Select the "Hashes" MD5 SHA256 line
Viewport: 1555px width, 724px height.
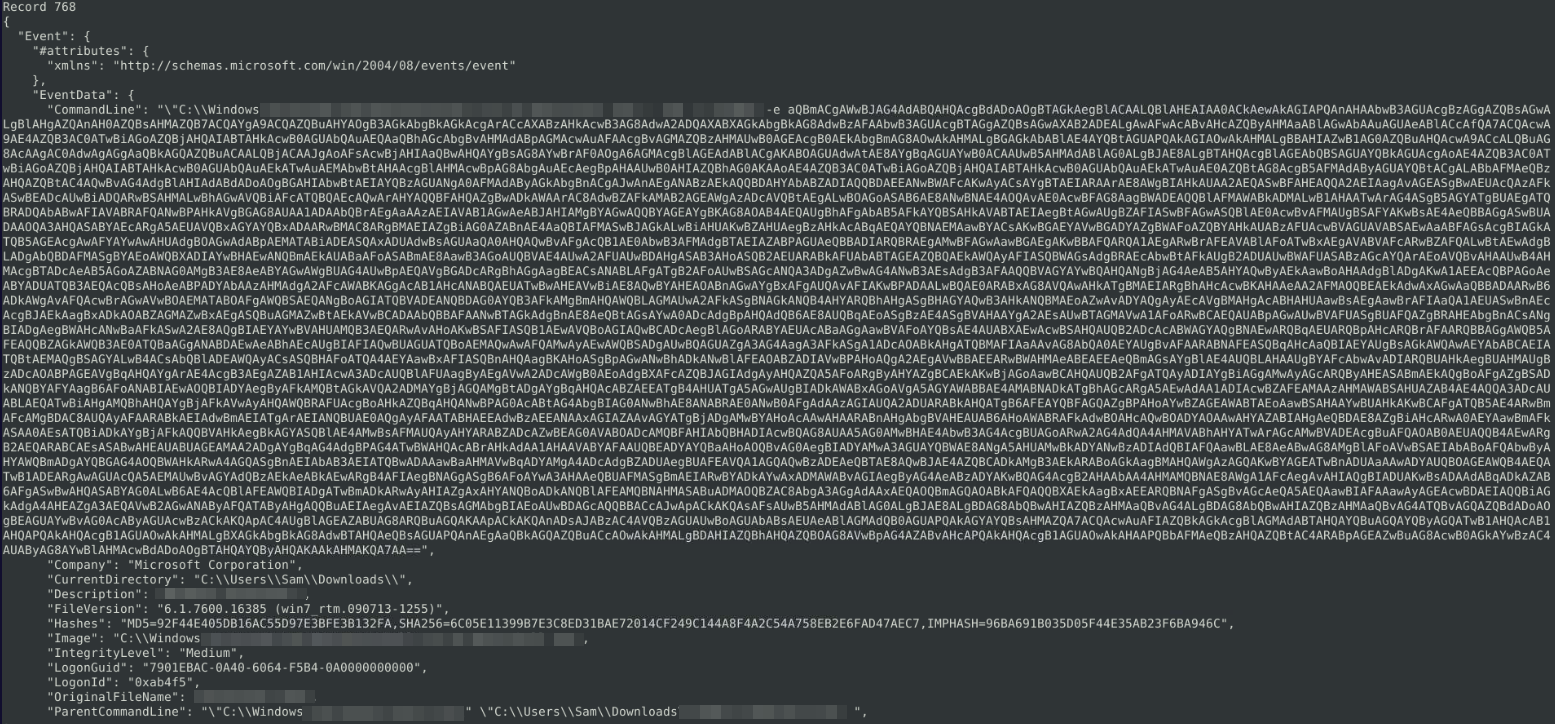(639, 625)
